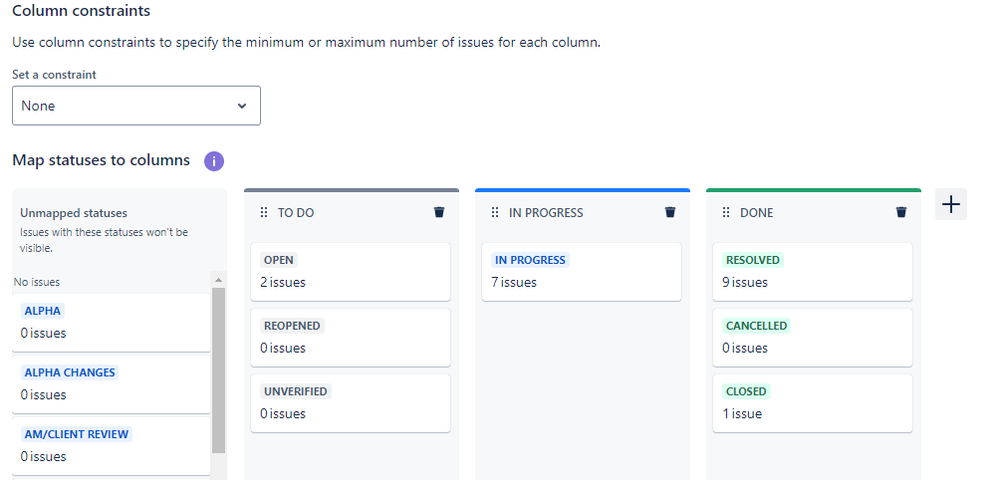This screenshot has width=999, height=480.
Task: Show info about mapping statuses
Action: pos(213,161)
